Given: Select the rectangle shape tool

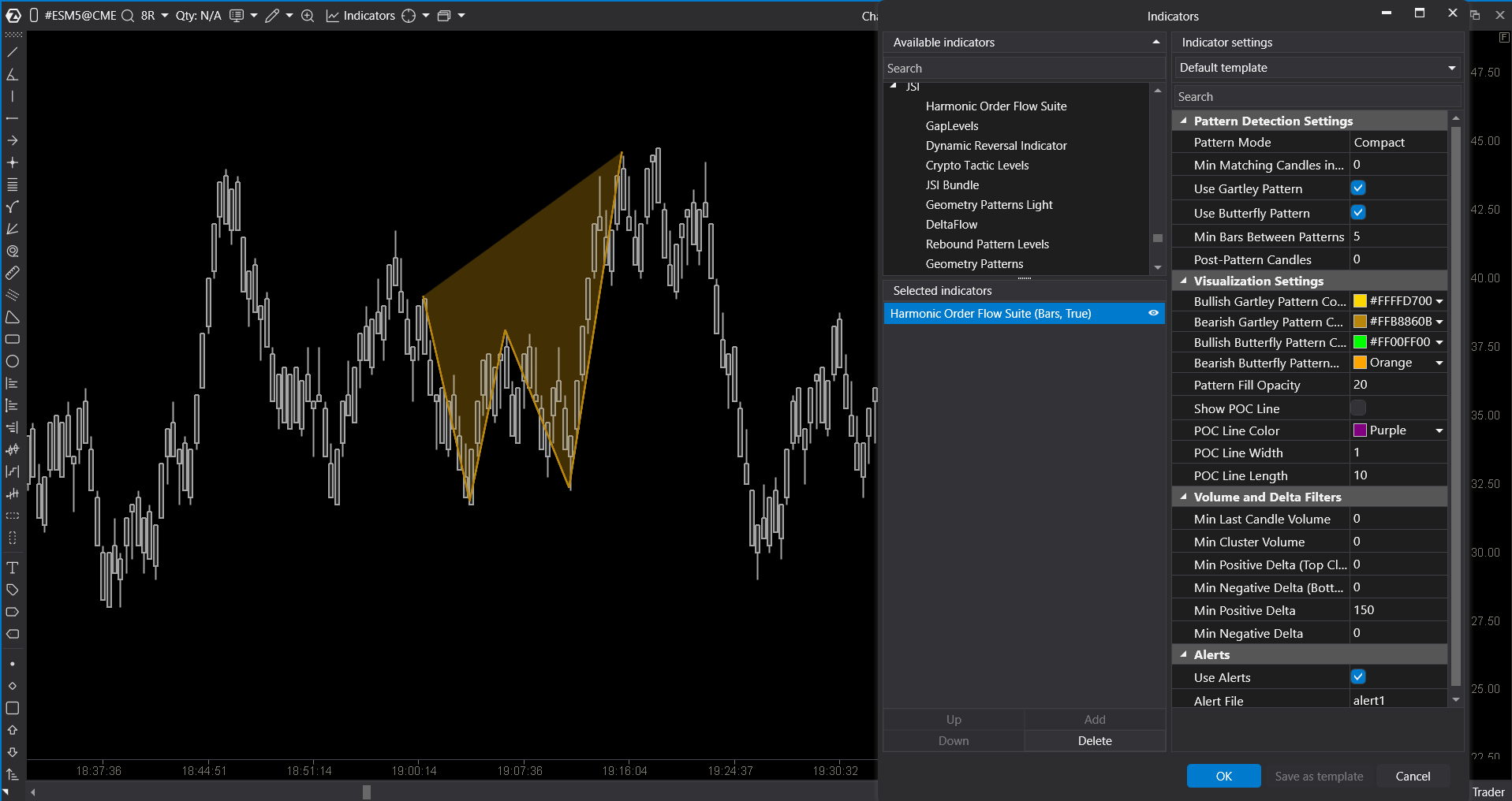Looking at the screenshot, I should point(12,339).
